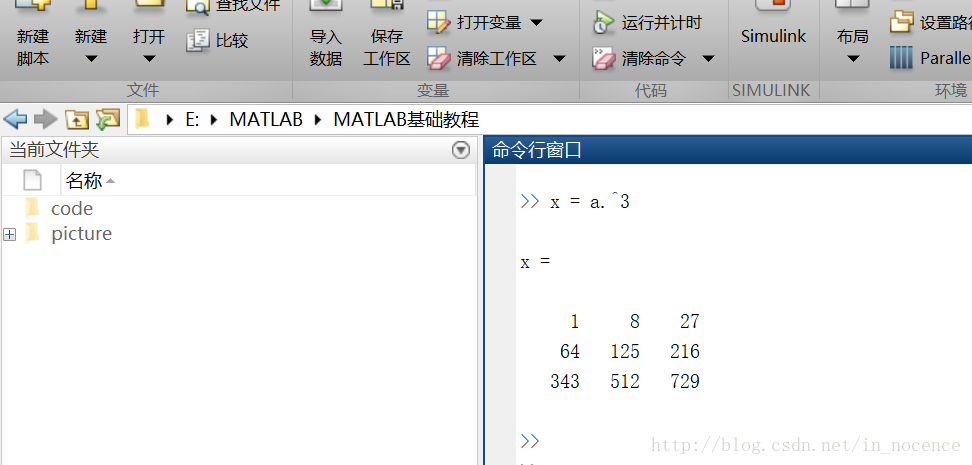
Task: Expand the arrow before E: in path
Action: coord(170,119)
